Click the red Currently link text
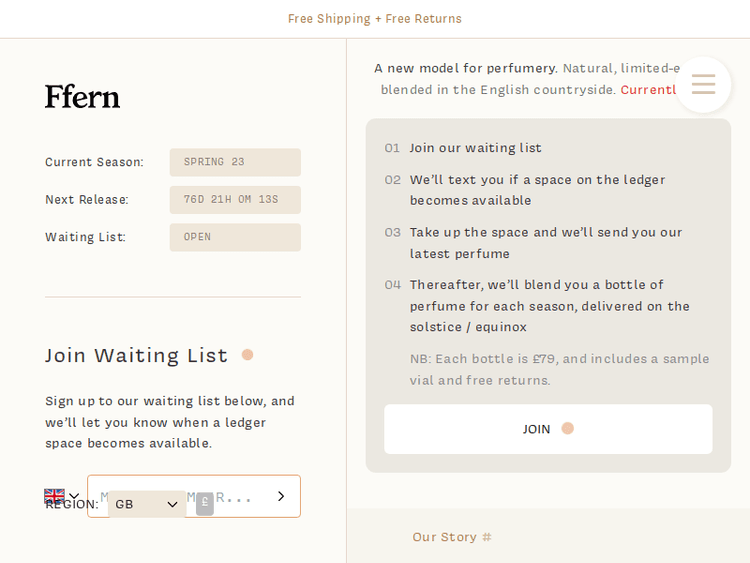The image size is (750, 563). click(x=649, y=90)
